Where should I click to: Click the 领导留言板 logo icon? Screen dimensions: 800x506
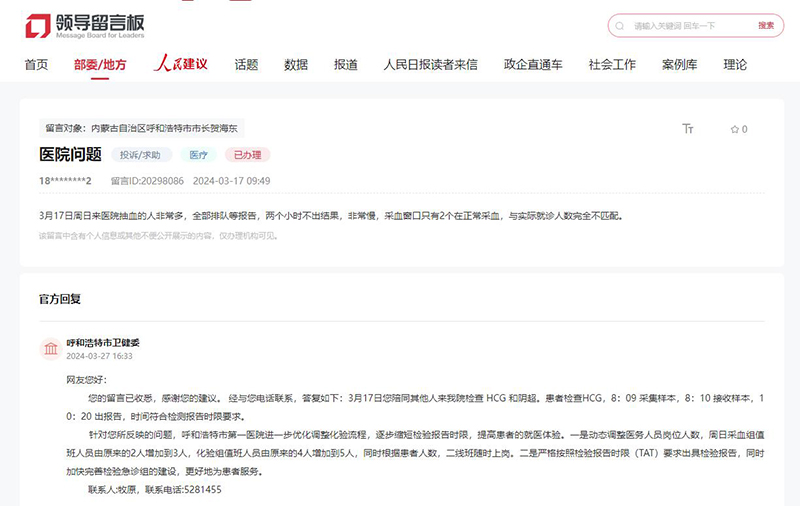point(38,26)
